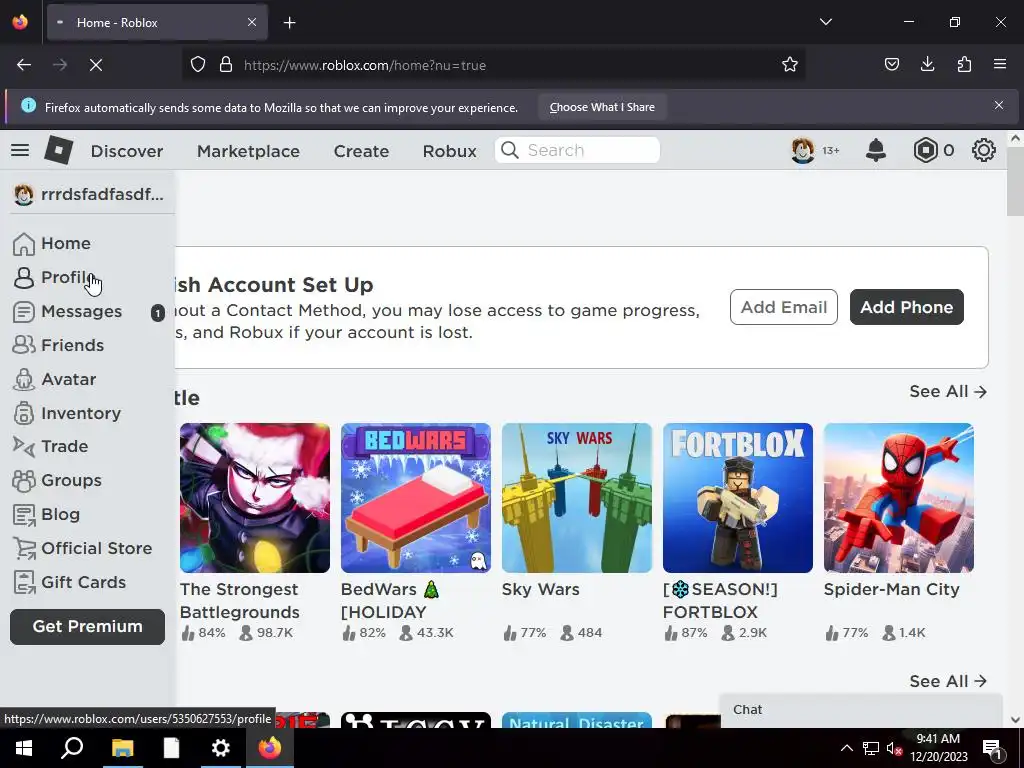
Task: Open the Robux menu item
Action: 449,151
